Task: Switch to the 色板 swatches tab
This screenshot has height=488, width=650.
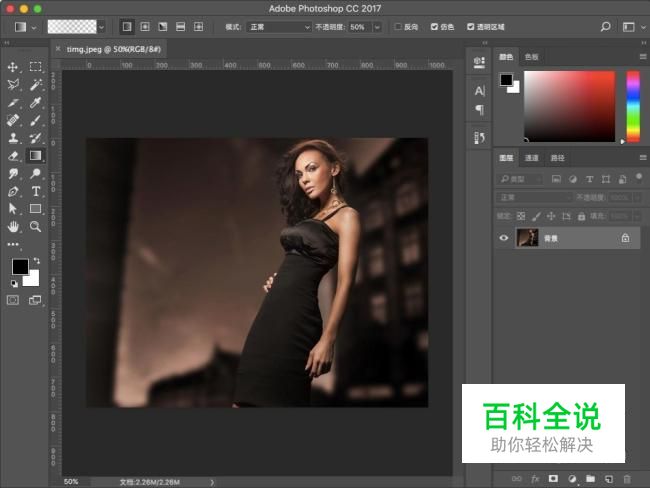Action: click(x=532, y=57)
